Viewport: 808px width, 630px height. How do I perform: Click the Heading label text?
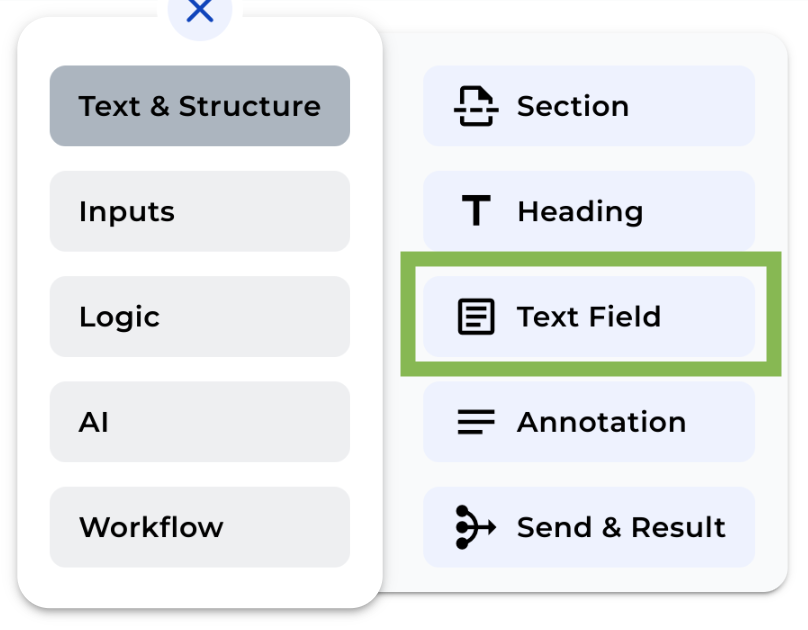click(x=580, y=211)
